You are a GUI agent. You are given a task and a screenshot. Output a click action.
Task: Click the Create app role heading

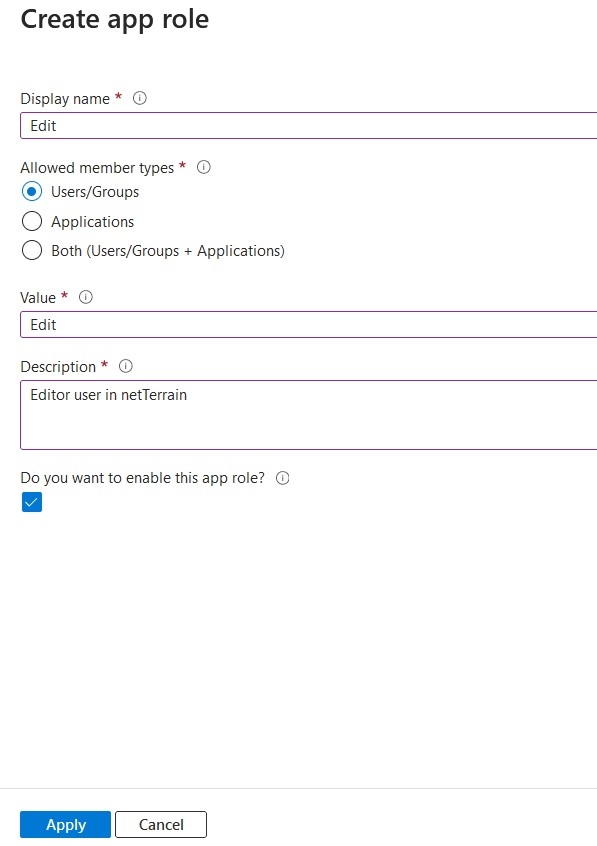(114, 19)
